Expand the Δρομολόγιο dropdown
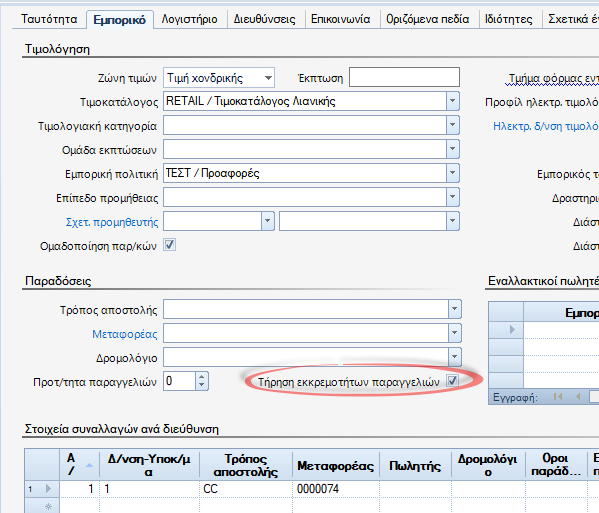The image size is (599, 513). [x=455, y=357]
